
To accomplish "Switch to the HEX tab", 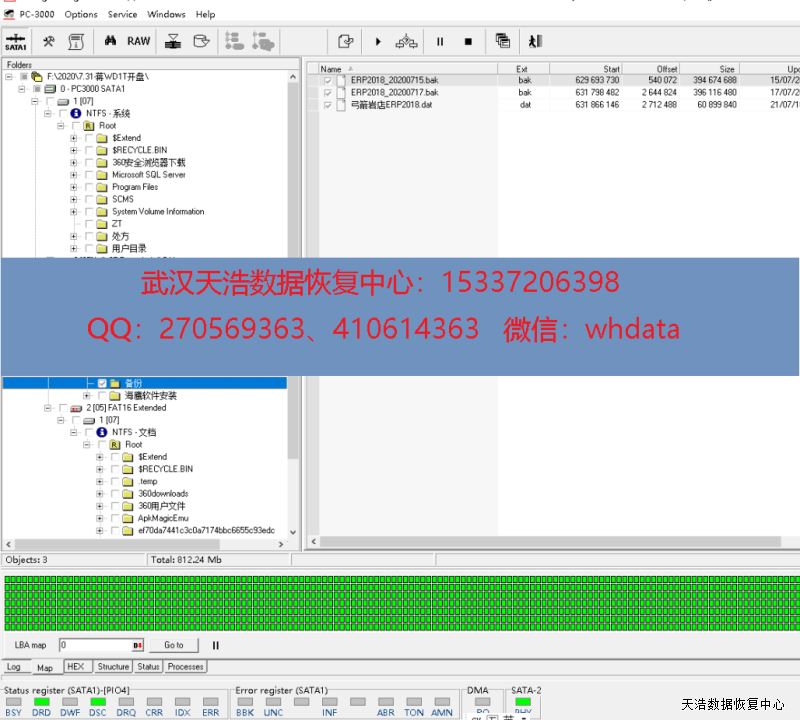I will (x=76, y=667).
